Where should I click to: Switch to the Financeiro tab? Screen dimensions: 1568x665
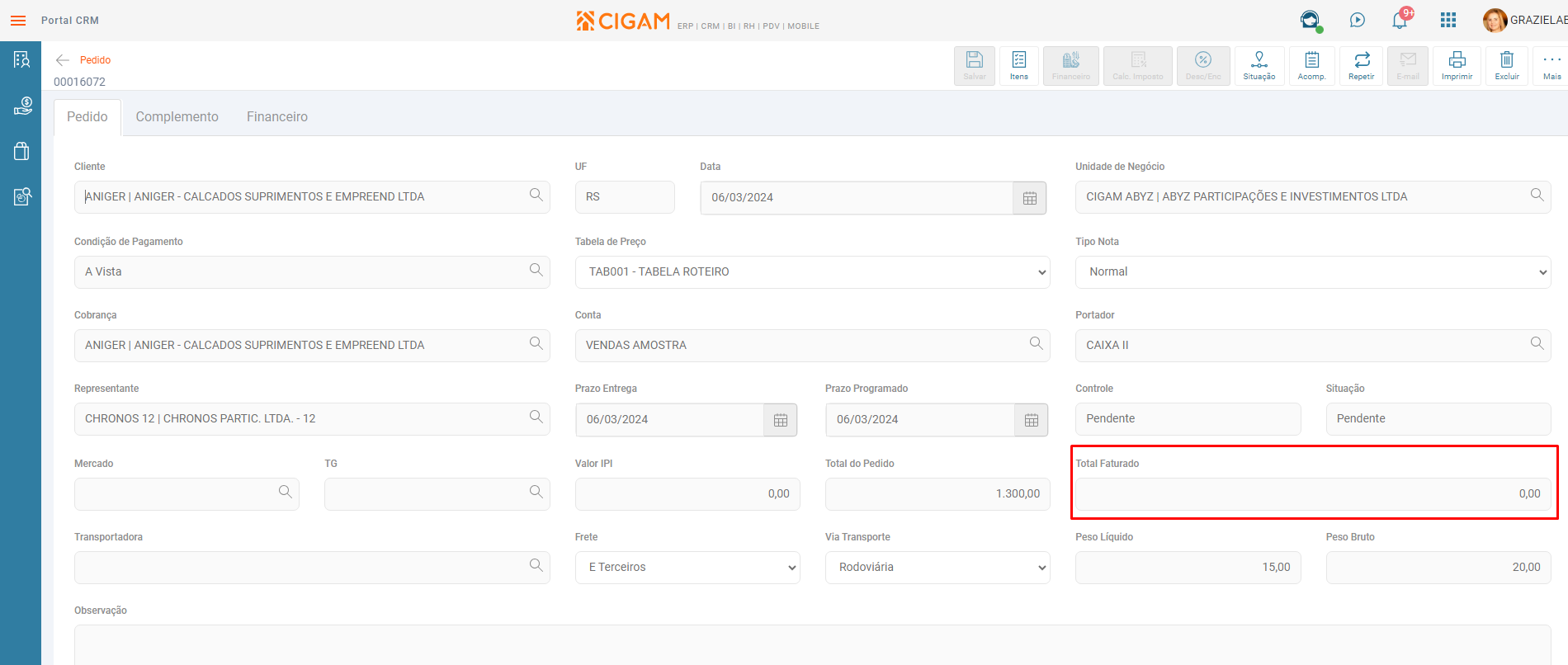click(277, 117)
